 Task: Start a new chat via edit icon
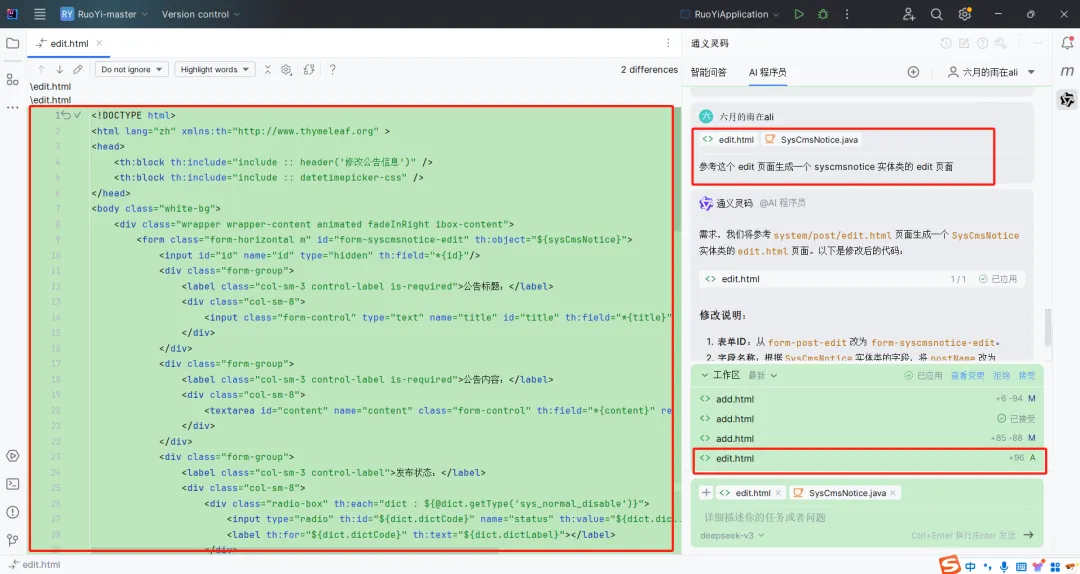pos(964,43)
